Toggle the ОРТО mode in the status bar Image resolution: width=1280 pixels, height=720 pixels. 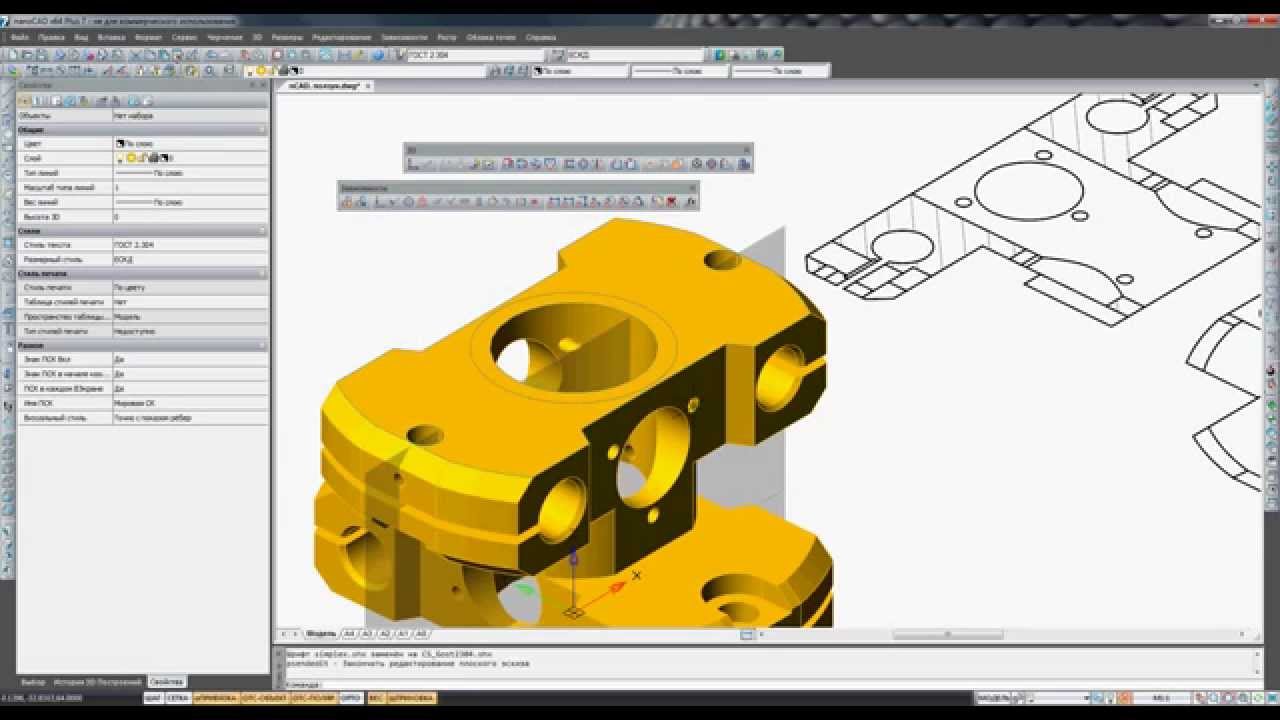(x=351, y=698)
